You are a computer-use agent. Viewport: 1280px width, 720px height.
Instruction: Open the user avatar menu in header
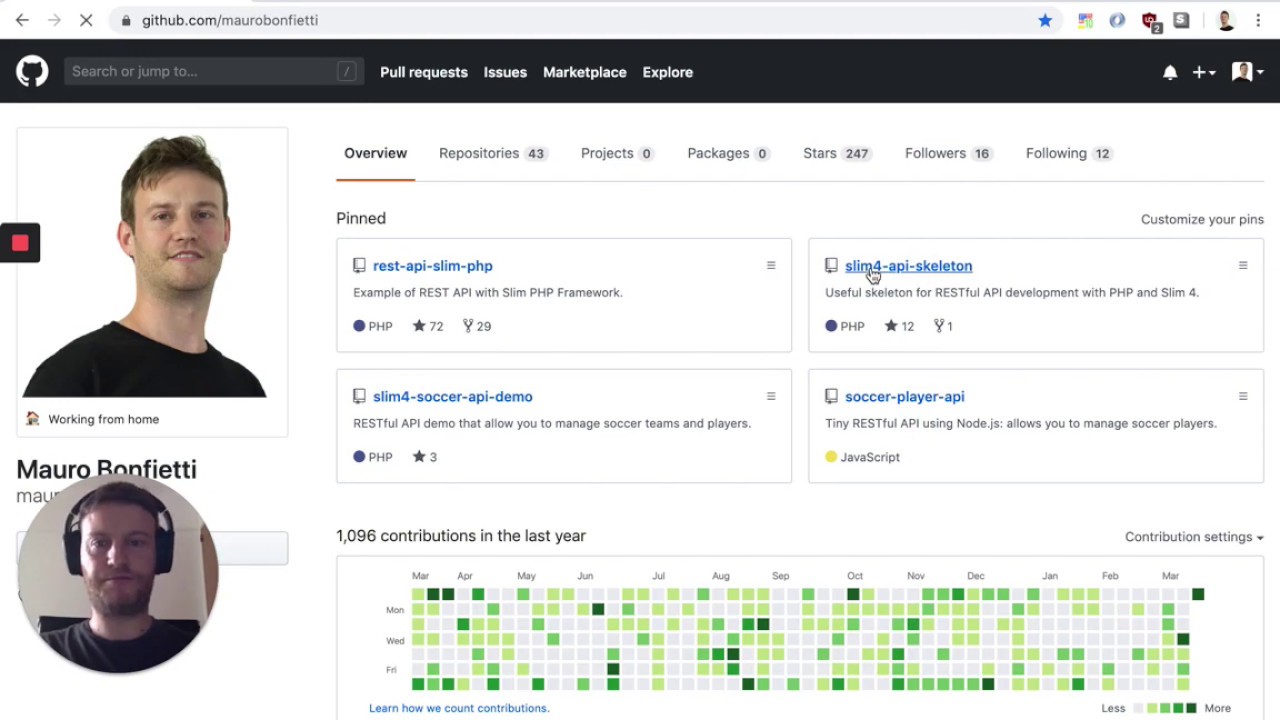(x=1248, y=72)
